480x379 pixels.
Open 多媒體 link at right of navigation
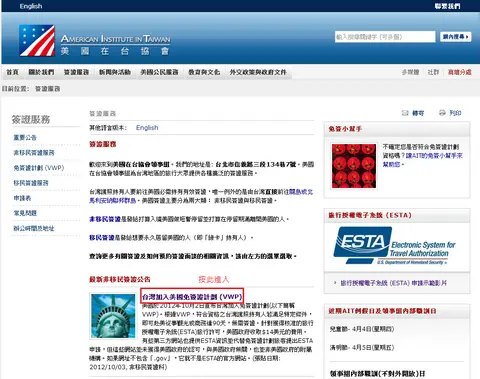pos(410,72)
